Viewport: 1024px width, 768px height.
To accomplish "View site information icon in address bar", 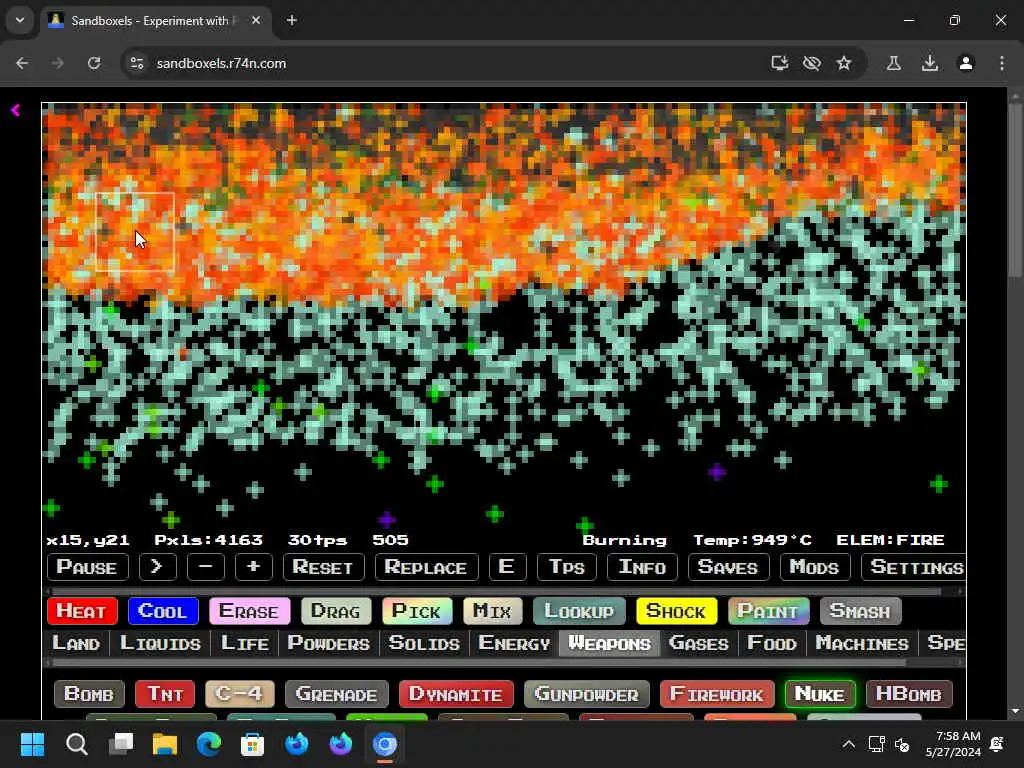I will coord(136,63).
